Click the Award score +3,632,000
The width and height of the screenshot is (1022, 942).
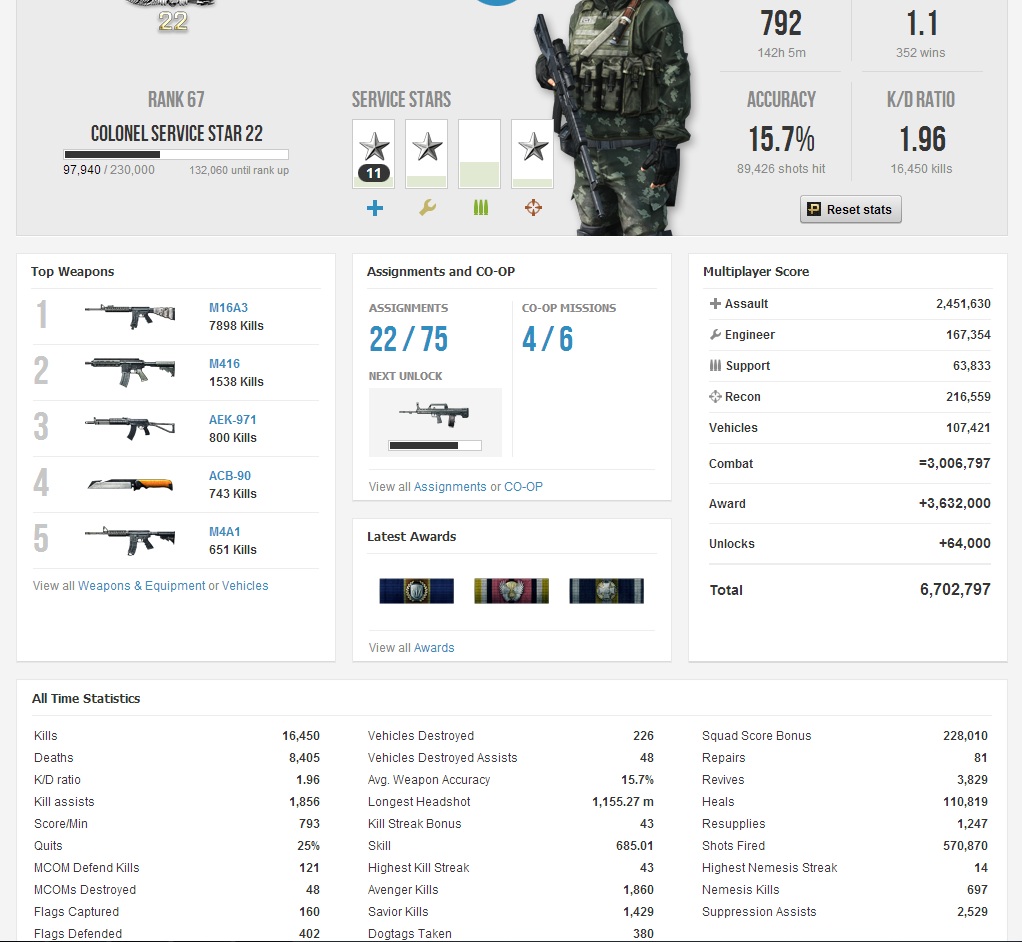point(955,503)
